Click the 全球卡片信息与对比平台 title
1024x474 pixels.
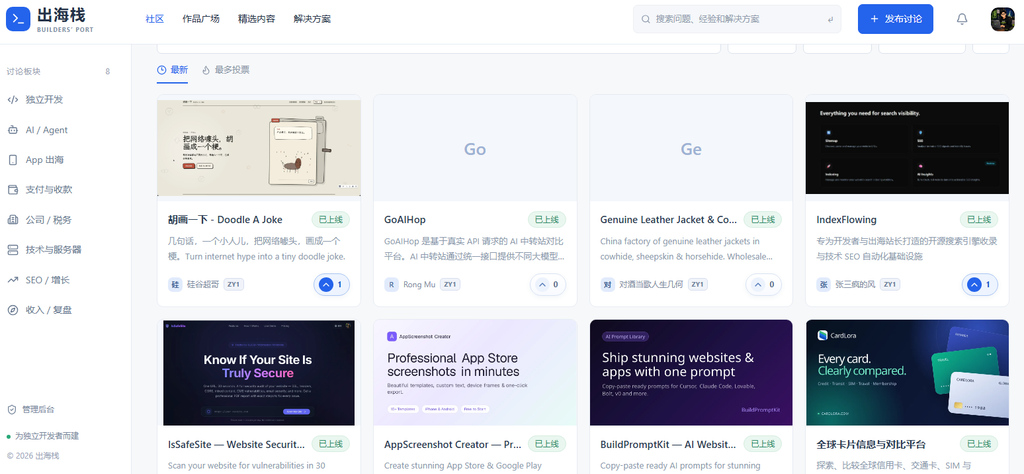(x=871, y=445)
